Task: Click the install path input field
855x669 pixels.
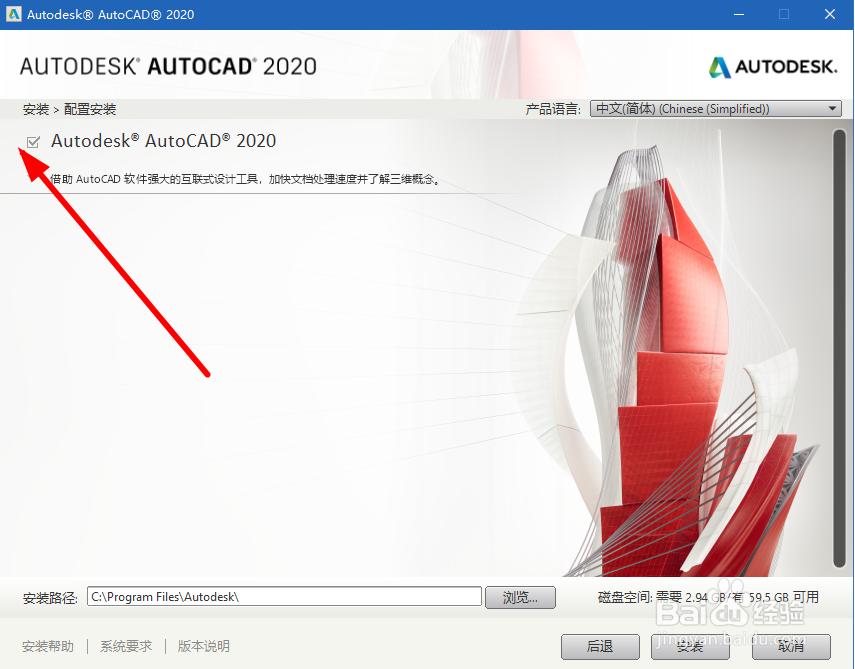Action: 284,596
